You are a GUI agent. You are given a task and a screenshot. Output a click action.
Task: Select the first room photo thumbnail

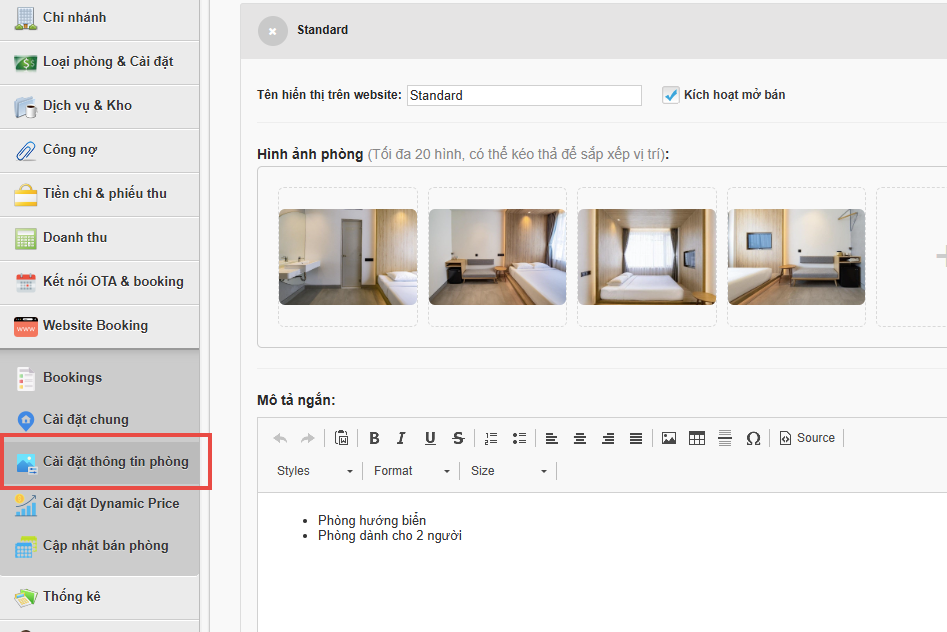point(348,257)
